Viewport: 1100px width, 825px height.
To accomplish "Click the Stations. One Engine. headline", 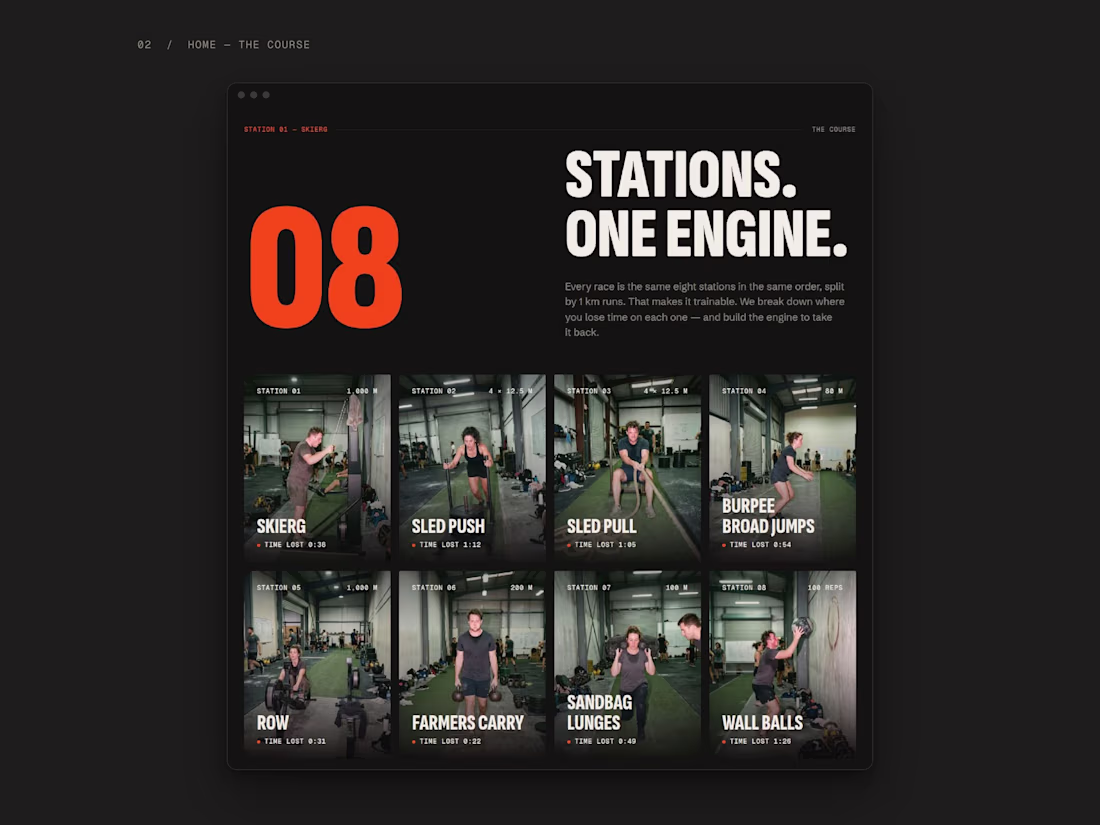I will click(x=706, y=203).
